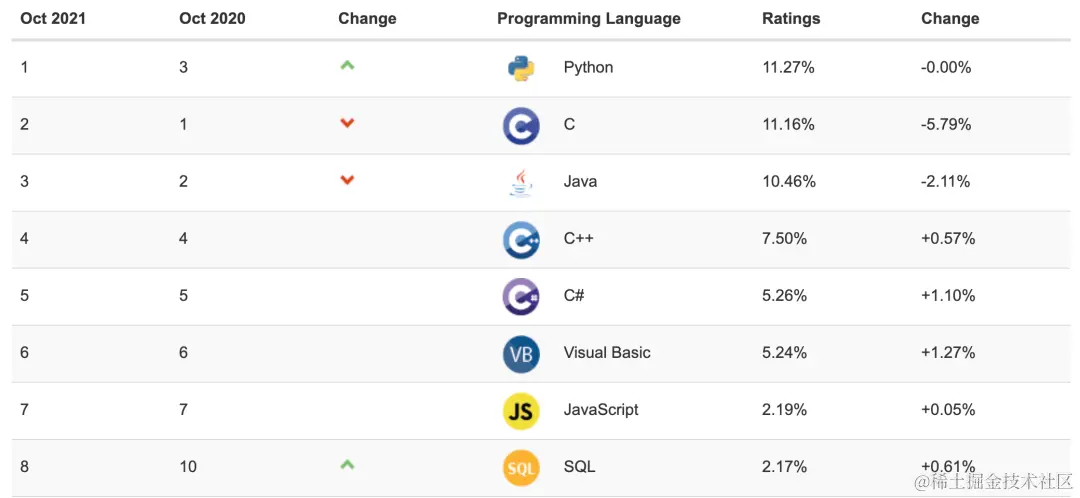Click the yellow JS JavaScript logo
Screen dimensions: 1080x498
point(521,411)
